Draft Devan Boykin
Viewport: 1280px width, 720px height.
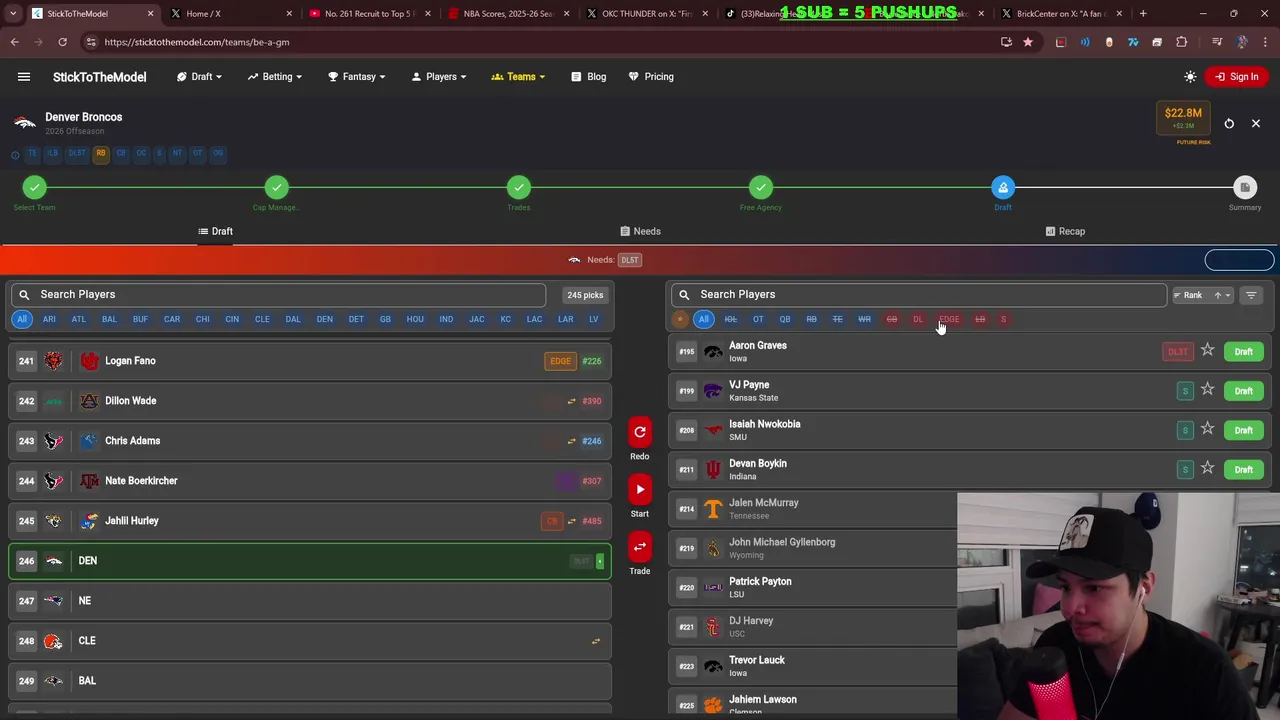1243,469
